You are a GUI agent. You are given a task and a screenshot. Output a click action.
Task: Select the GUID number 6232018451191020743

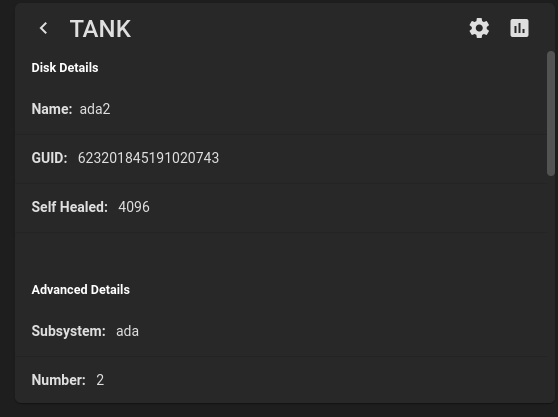(148, 158)
